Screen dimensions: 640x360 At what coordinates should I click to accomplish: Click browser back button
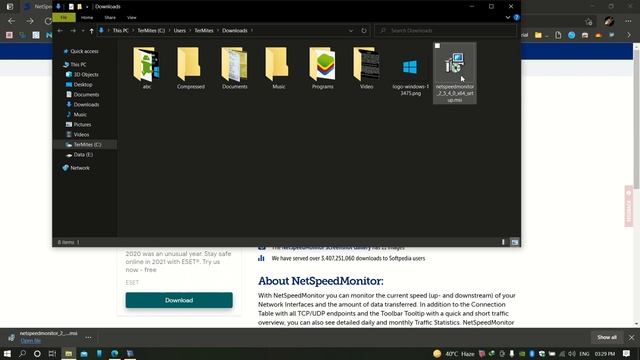tap(12, 21)
